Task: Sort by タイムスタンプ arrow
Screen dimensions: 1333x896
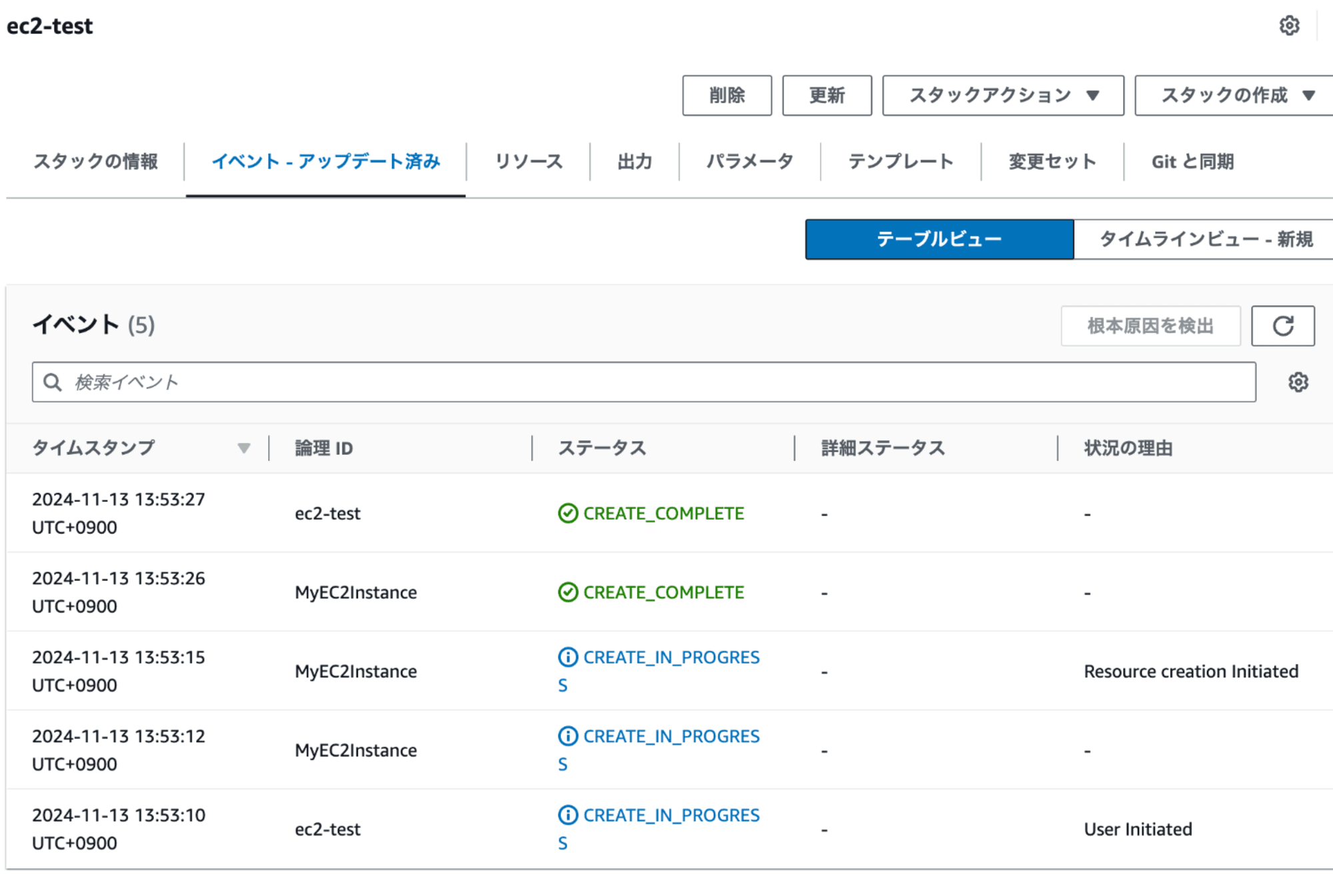Action: (244, 448)
